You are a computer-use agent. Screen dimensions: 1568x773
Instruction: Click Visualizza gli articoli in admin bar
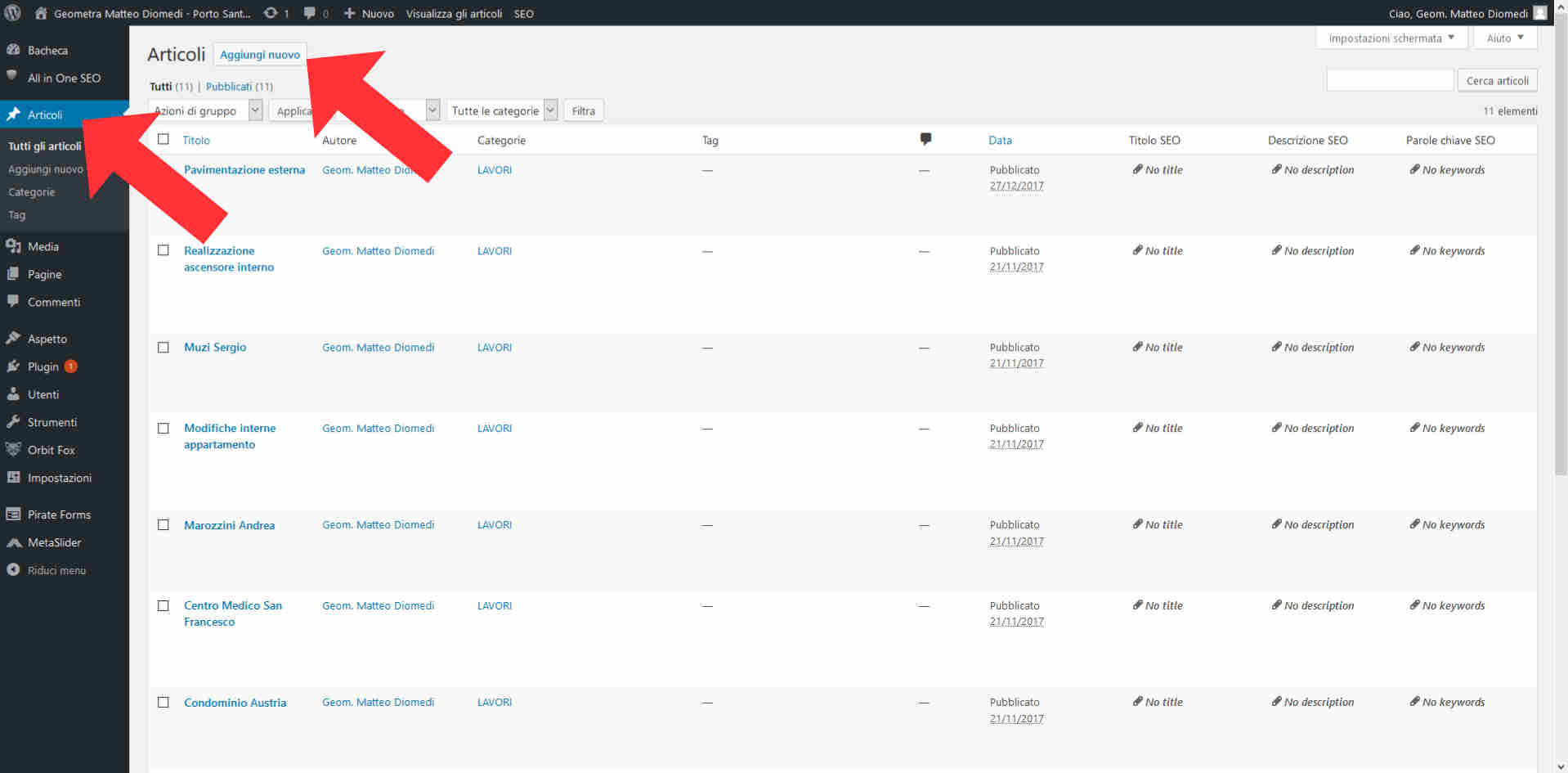click(454, 13)
